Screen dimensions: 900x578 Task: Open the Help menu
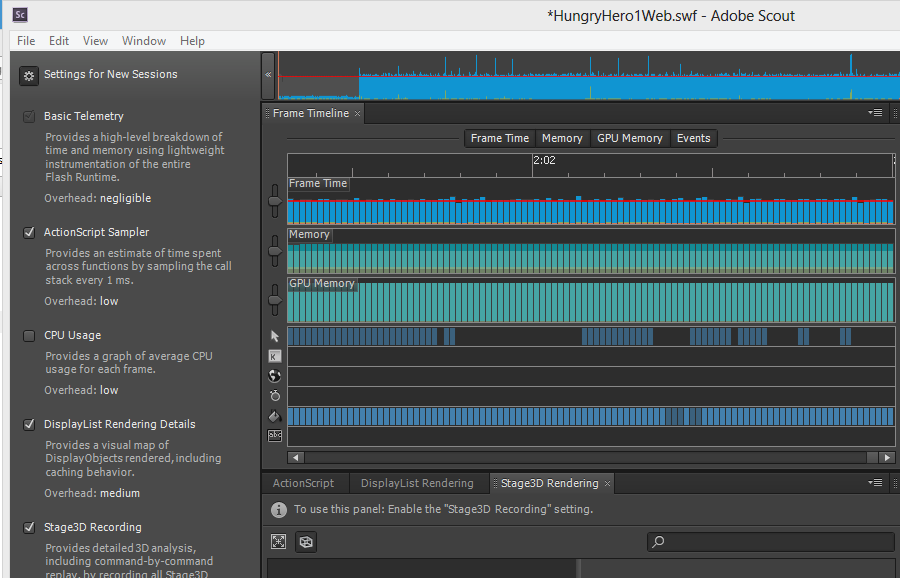pyautogui.click(x=192, y=41)
